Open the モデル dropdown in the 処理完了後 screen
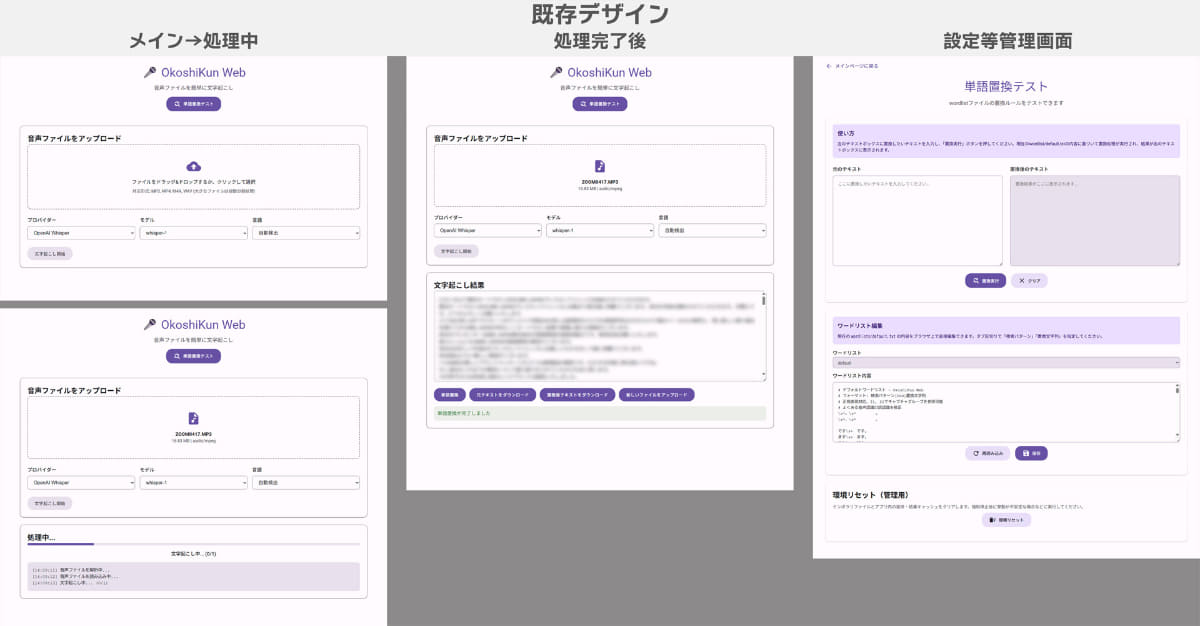 [x=600, y=230]
